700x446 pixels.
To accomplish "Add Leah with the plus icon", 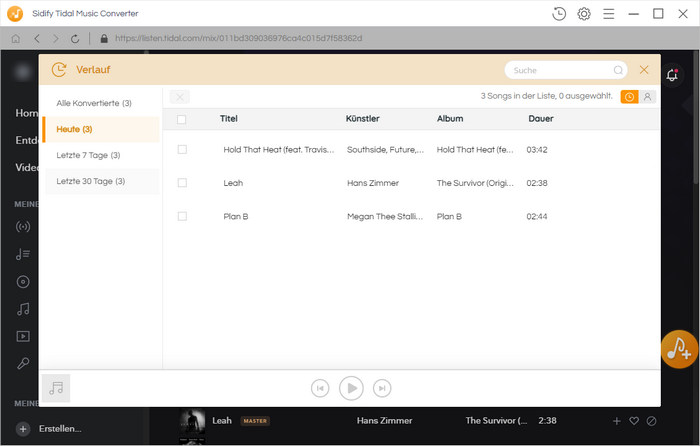I will tap(617, 421).
